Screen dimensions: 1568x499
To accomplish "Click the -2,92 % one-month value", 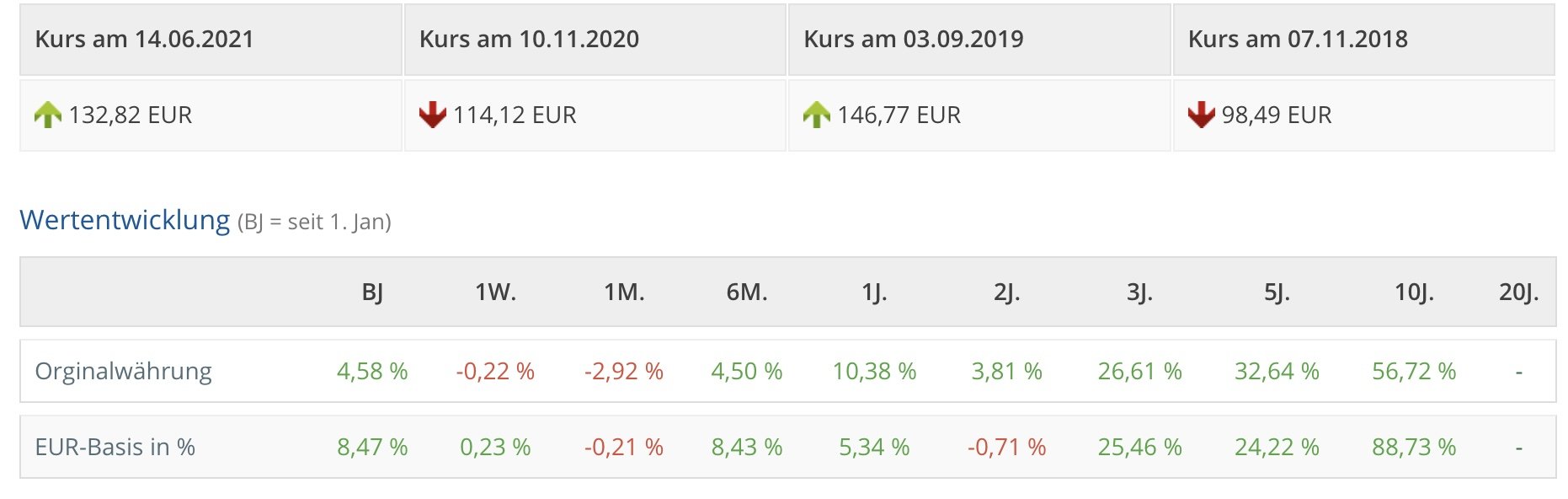I will tap(623, 372).
